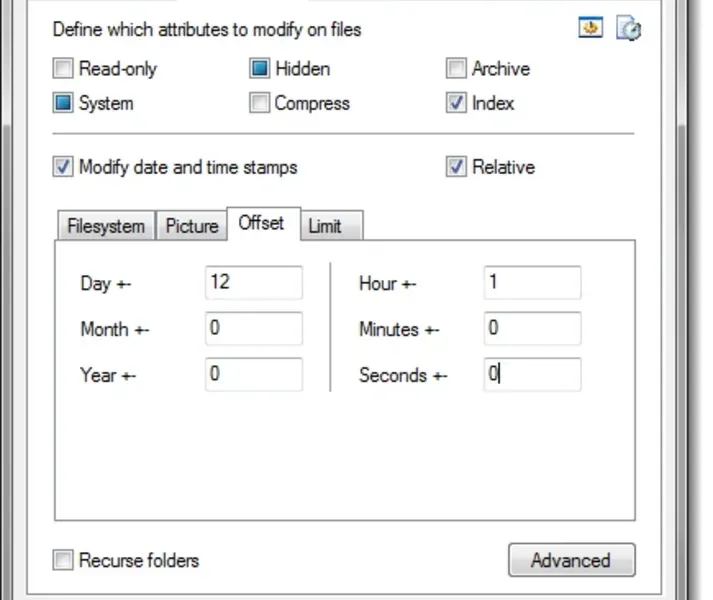Switch to the Filesystem tab

pyautogui.click(x=106, y=226)
